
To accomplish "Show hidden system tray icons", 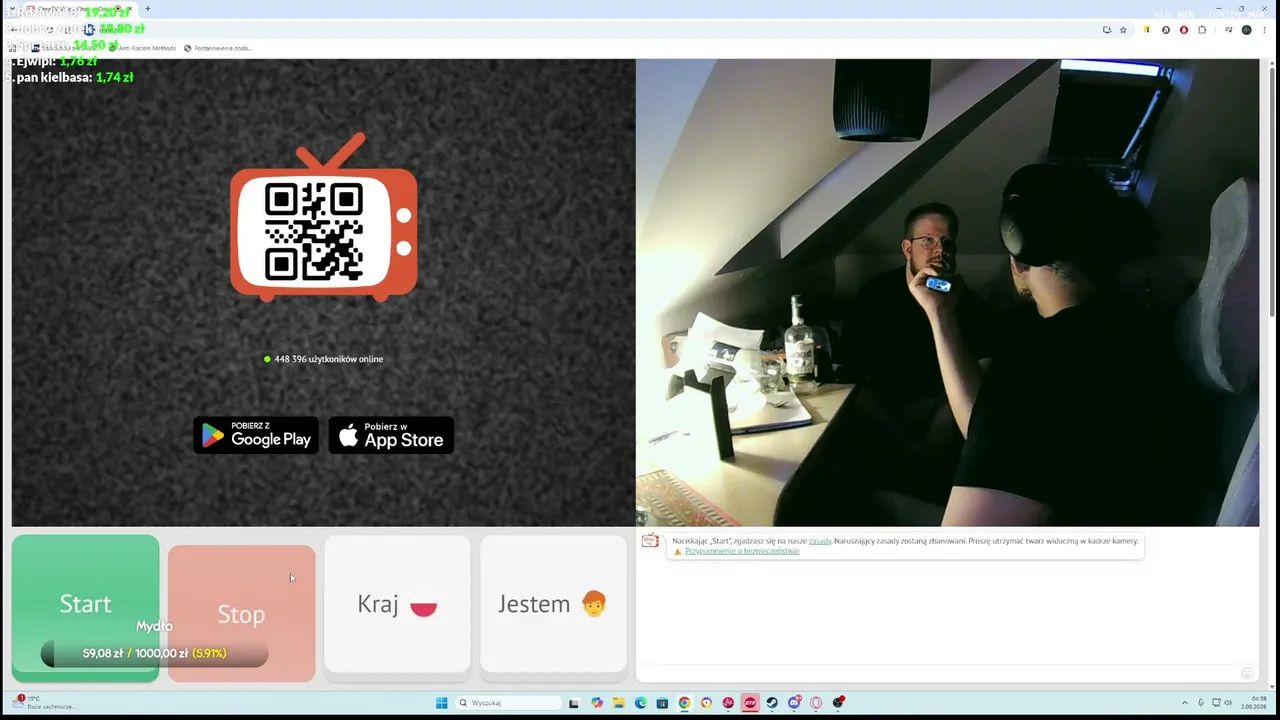I will 1185,702.
